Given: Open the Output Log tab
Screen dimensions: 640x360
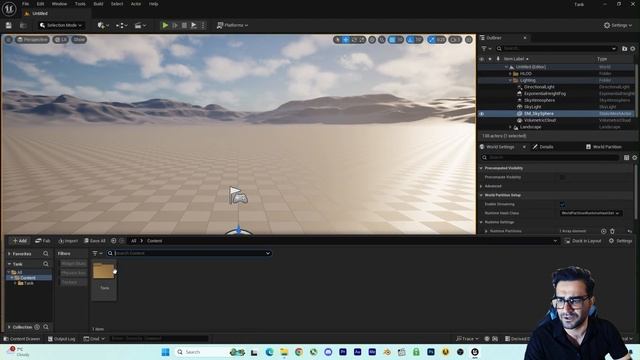Looking at the screenshot, I should pos(61,339).
